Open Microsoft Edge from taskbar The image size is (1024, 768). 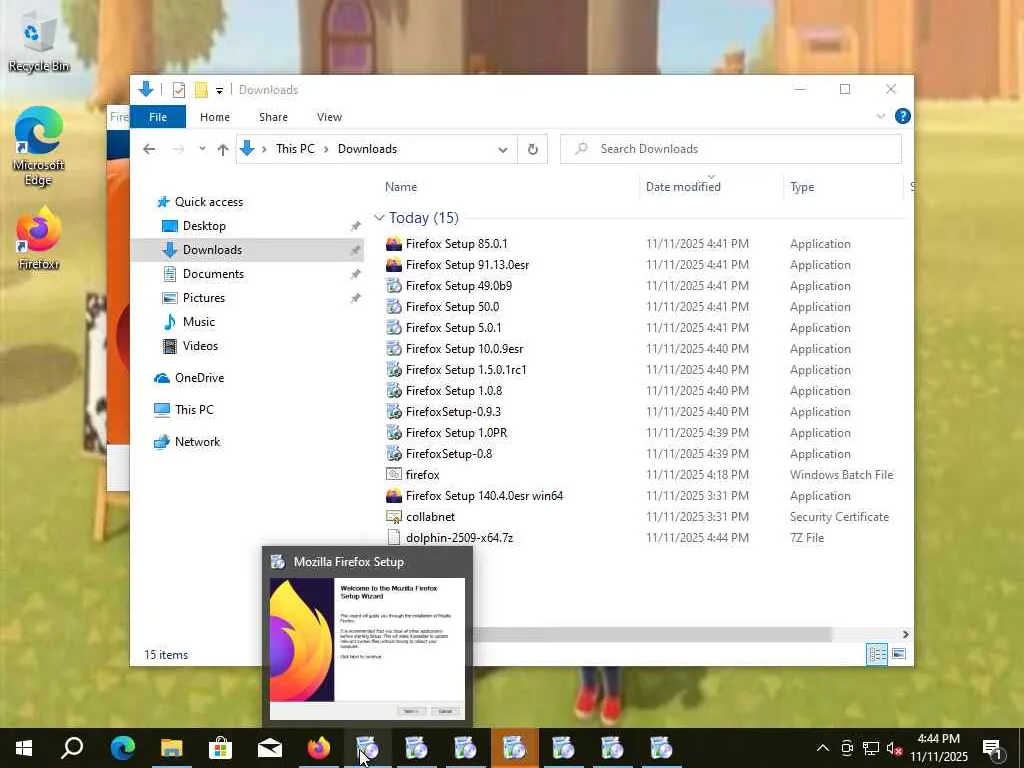click(122, 748)
